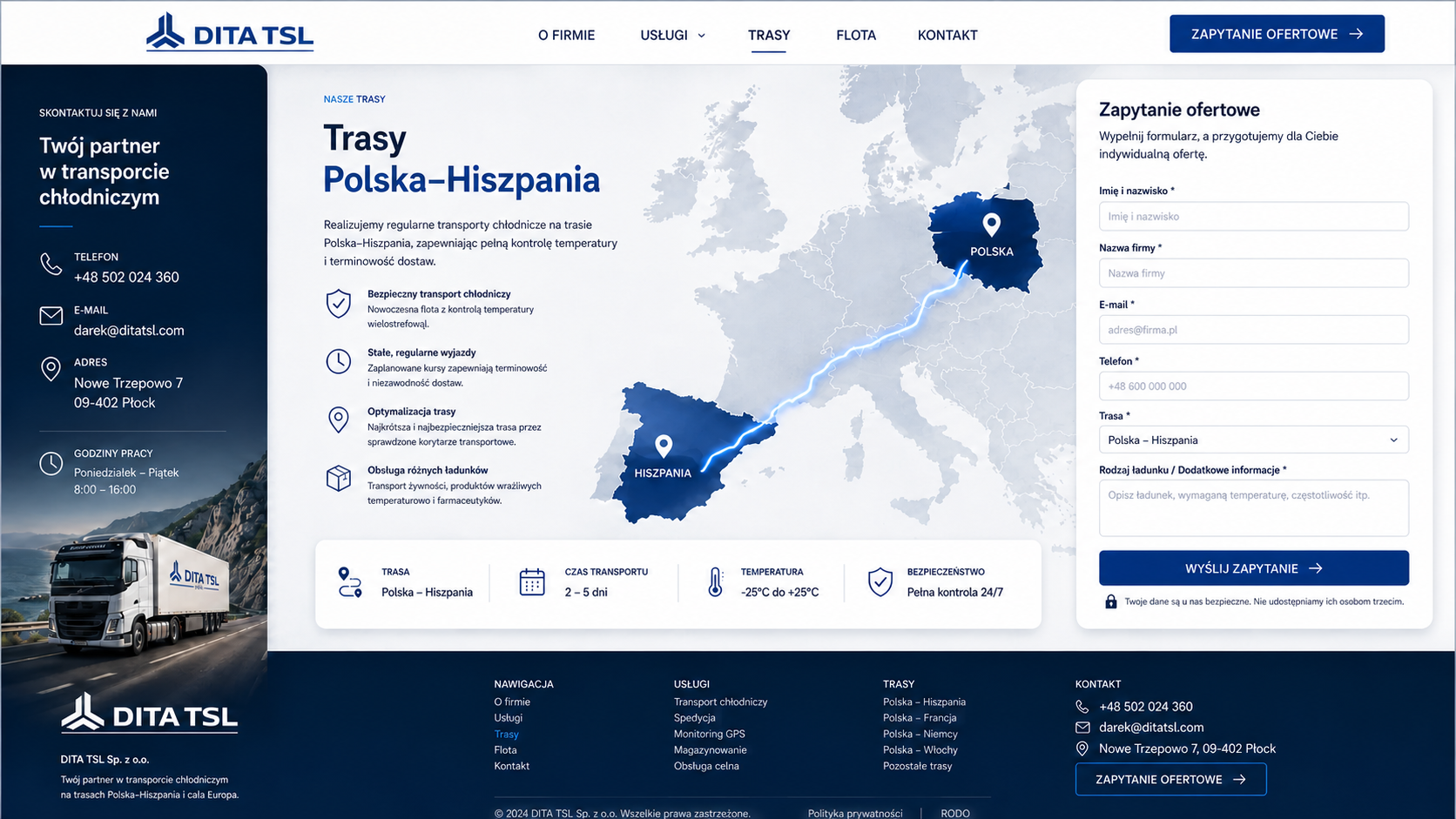
Task: Call sidebar number +48 502 024 360
Action: pyautogui.click(x=126, y=277)
